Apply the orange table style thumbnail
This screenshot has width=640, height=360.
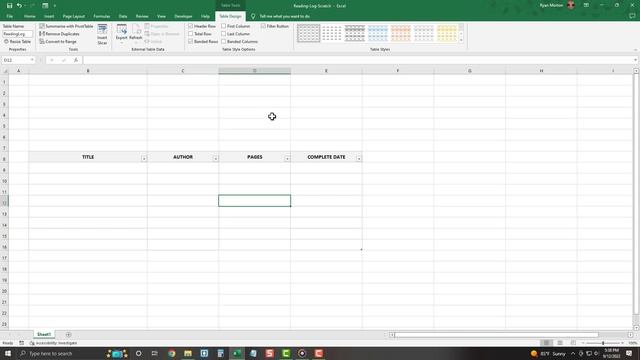coord(401,33)
